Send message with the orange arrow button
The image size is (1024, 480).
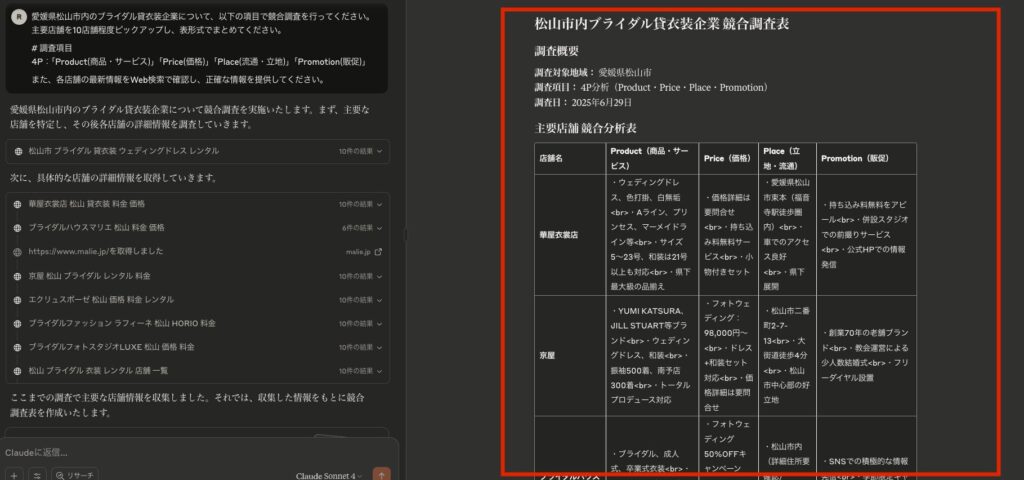click(x=381, y=475)
